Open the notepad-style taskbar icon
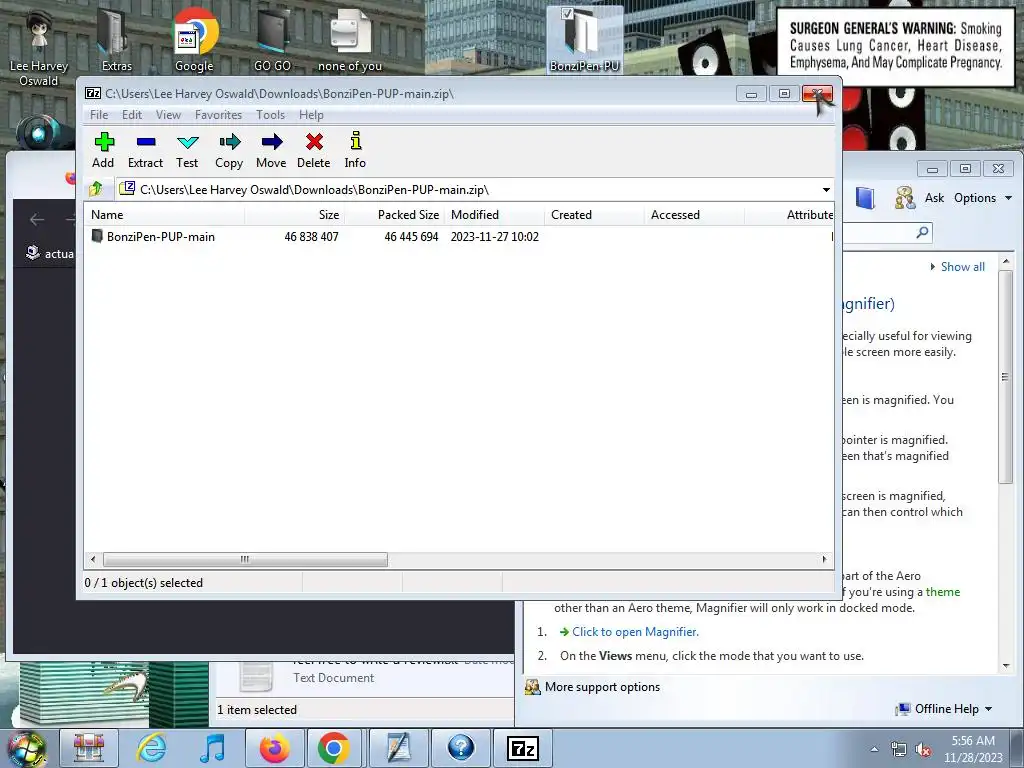This screenshot has height=768, width=1024. click(x=398, y=748)
